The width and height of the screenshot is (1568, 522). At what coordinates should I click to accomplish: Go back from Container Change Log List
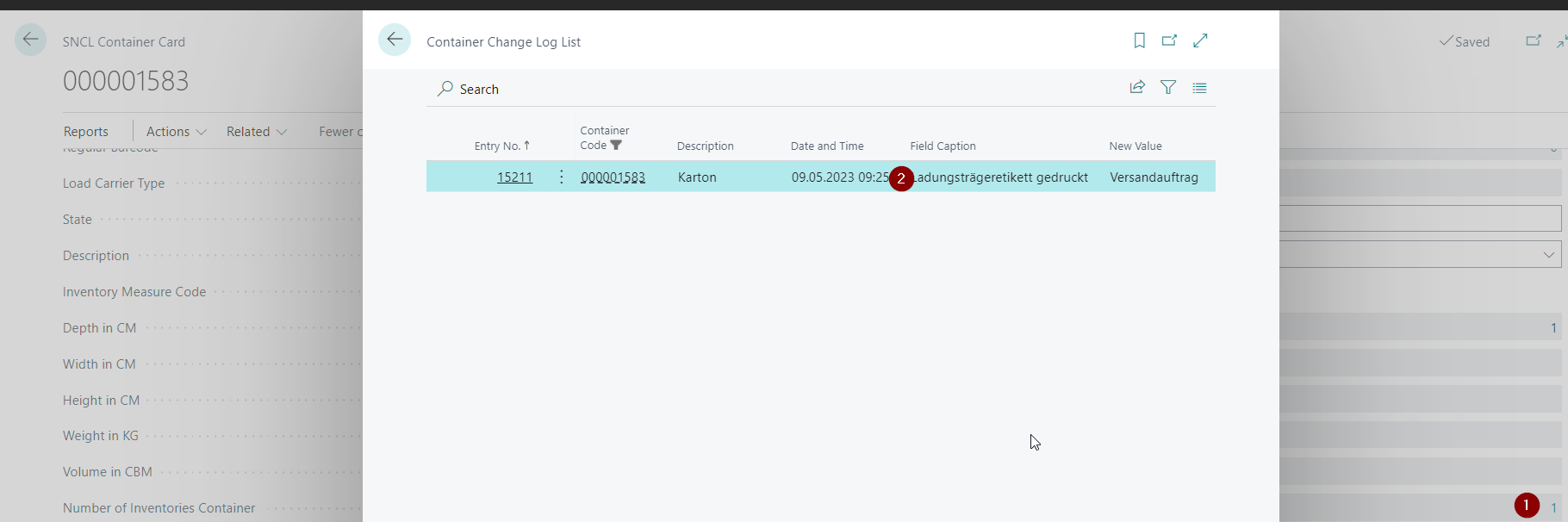pos(395,40)
